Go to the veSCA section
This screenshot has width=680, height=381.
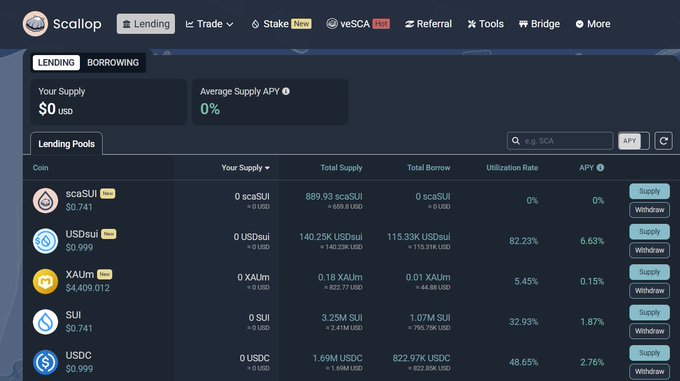(x=358, y=24)
